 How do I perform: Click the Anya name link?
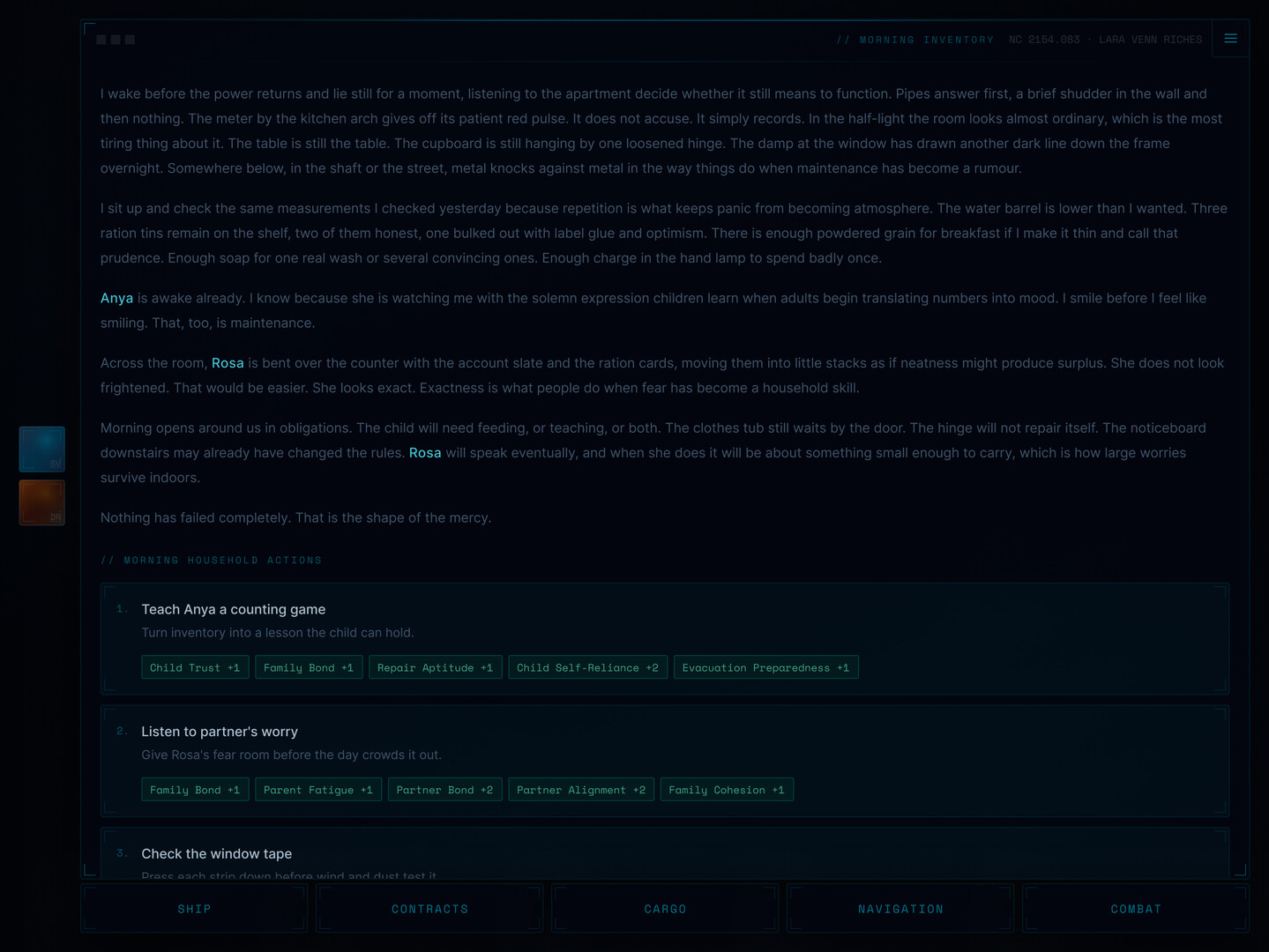[x=116, y=298]
